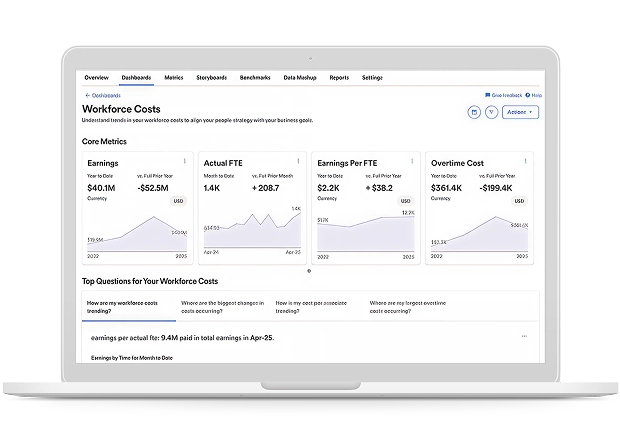Click the -$52.5M prior year value
The width and height of the screenshot is (620, 441).
point(153,188)
